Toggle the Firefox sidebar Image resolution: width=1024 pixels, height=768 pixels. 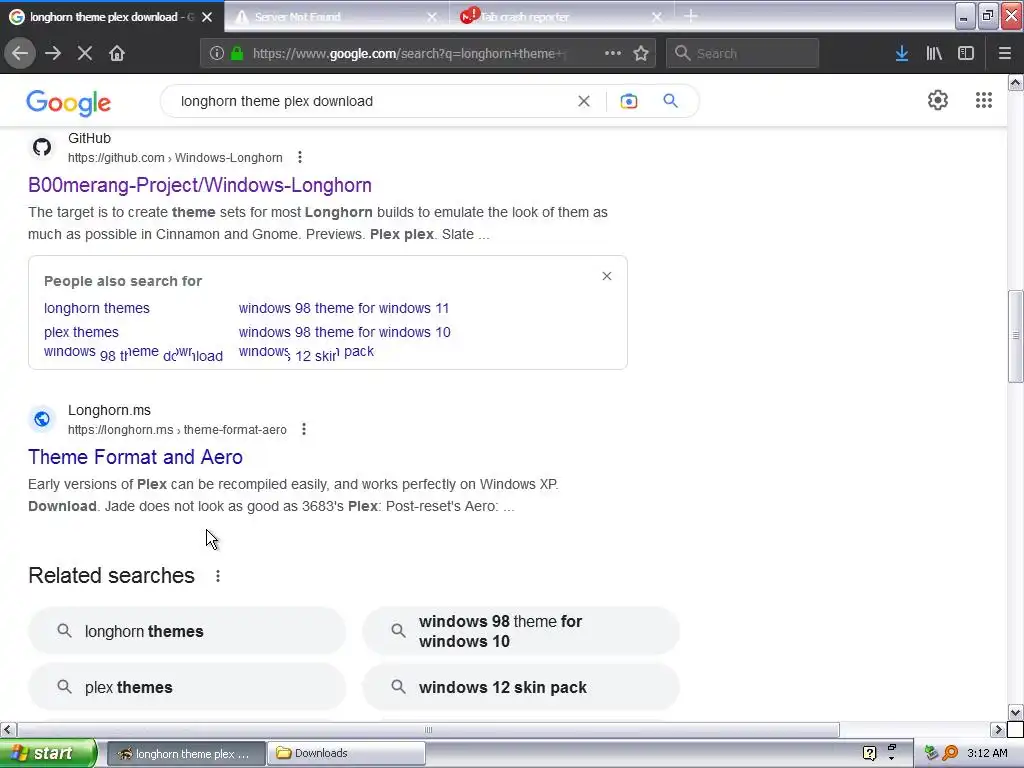pyautogui.click(x=966, y=54)
